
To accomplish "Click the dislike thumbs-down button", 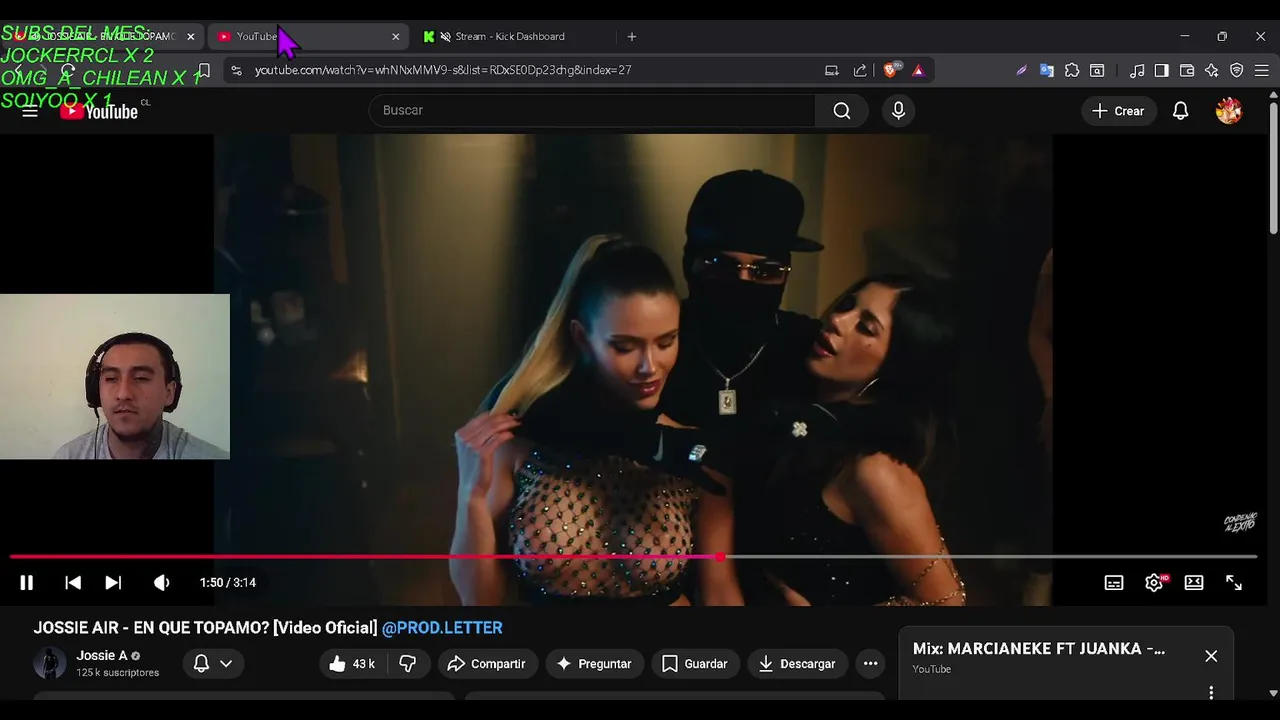I will 408,664.
